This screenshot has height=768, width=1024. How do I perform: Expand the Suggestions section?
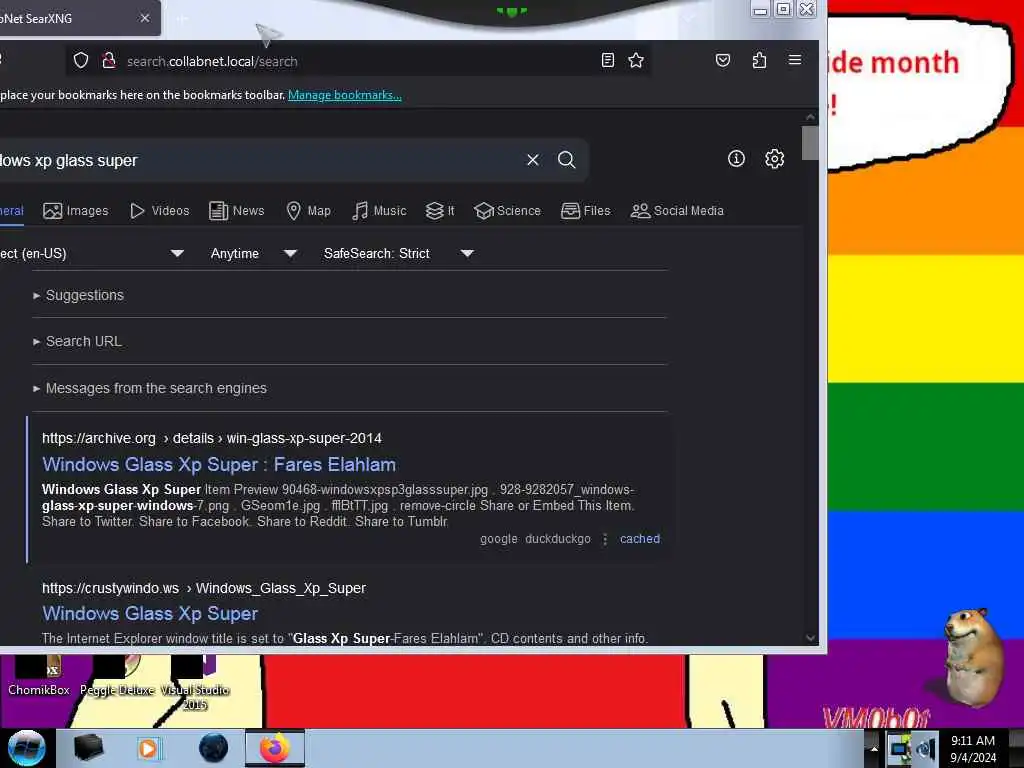(x=78, y=295)
